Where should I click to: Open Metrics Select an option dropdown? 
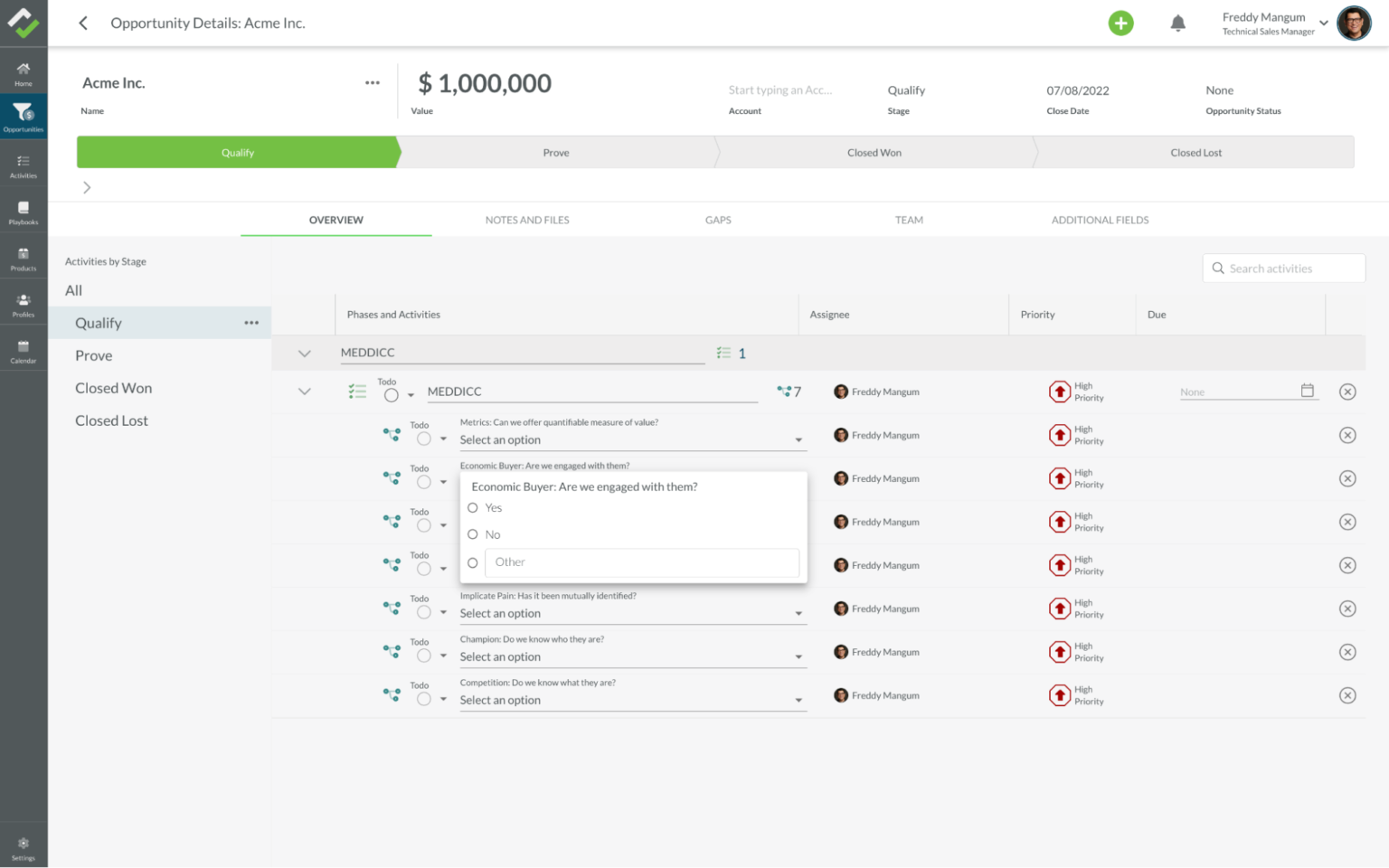click(x=630, y=440)
